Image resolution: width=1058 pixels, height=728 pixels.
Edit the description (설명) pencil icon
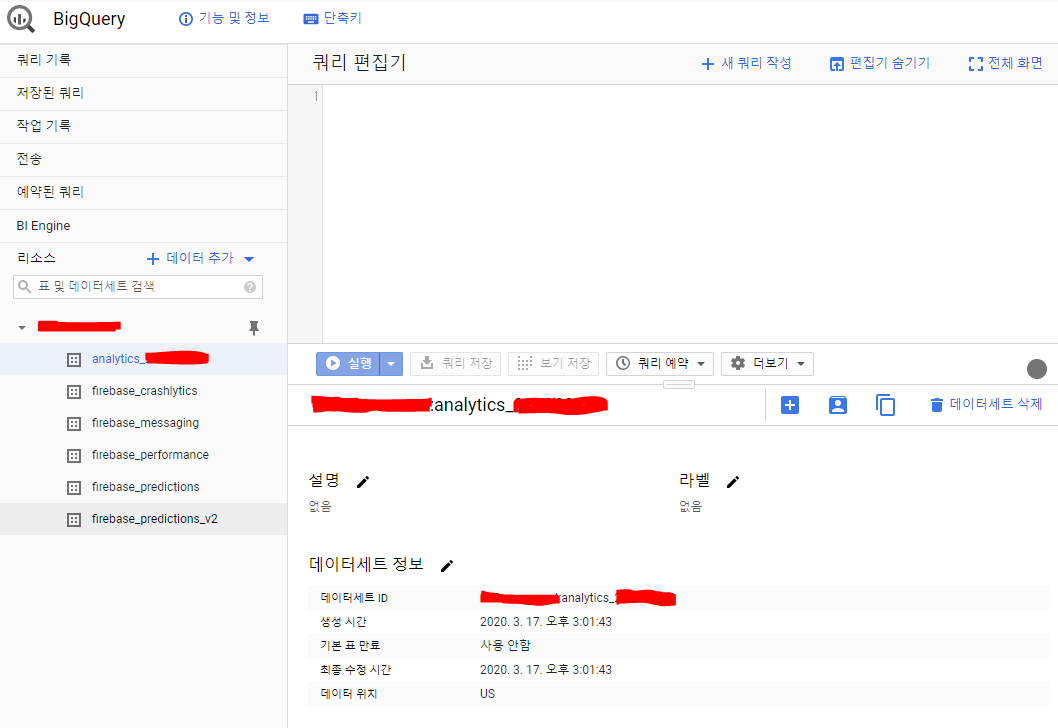click(363, 482)
